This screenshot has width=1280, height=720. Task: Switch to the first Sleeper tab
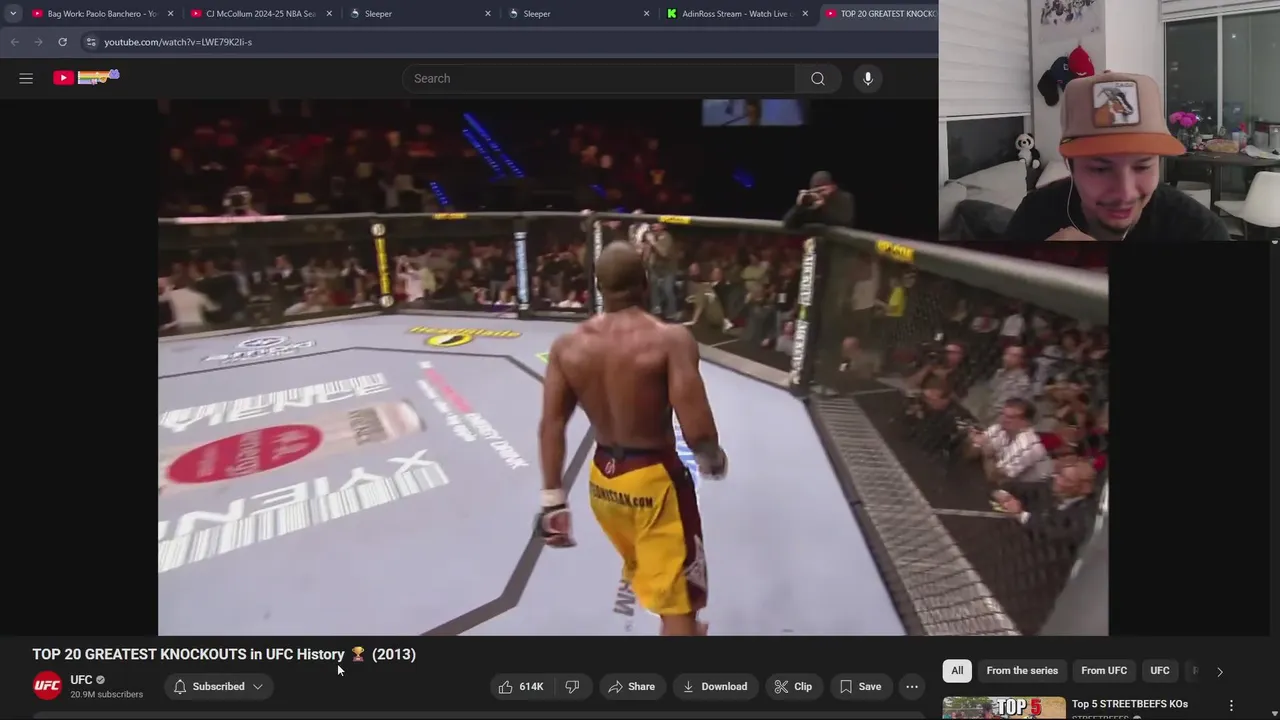click(x=420, y=14)
